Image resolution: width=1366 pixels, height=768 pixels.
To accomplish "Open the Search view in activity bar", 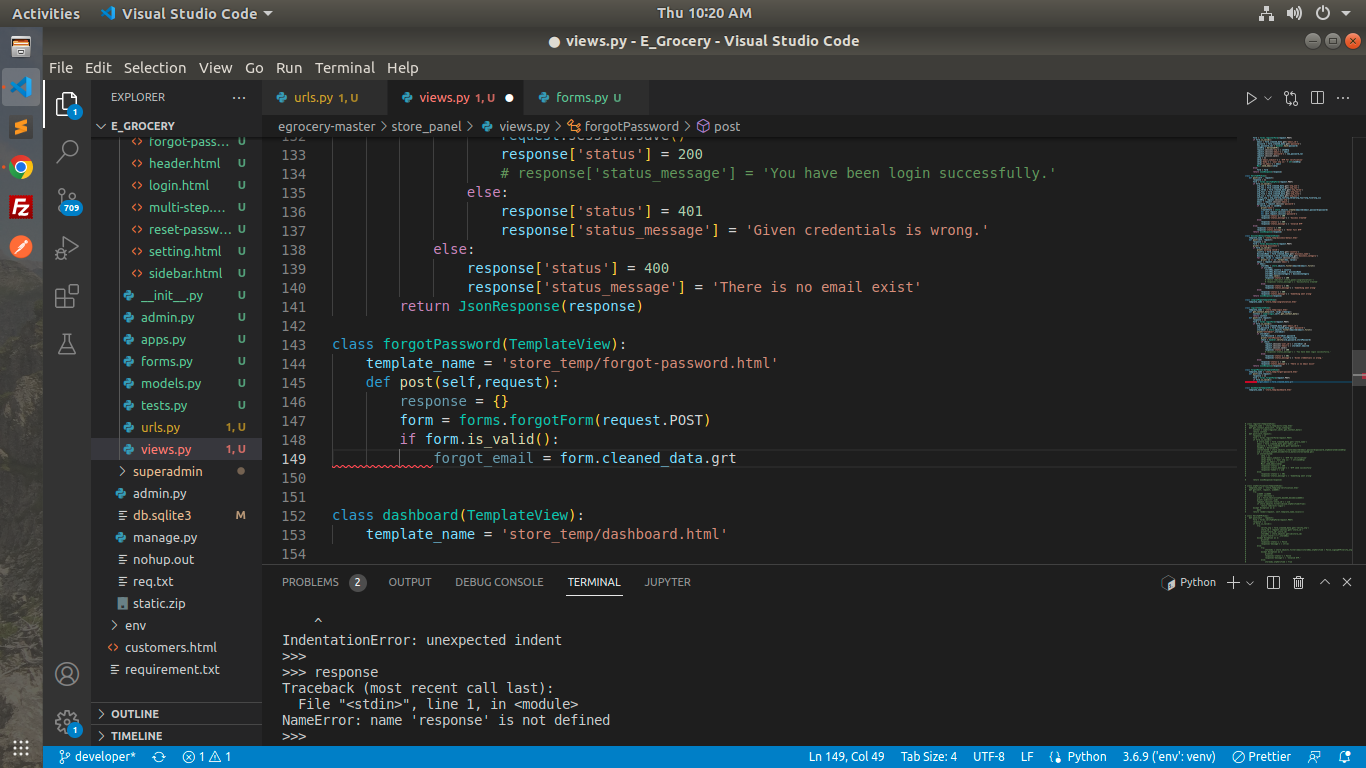I will click(x=67, y=151).
